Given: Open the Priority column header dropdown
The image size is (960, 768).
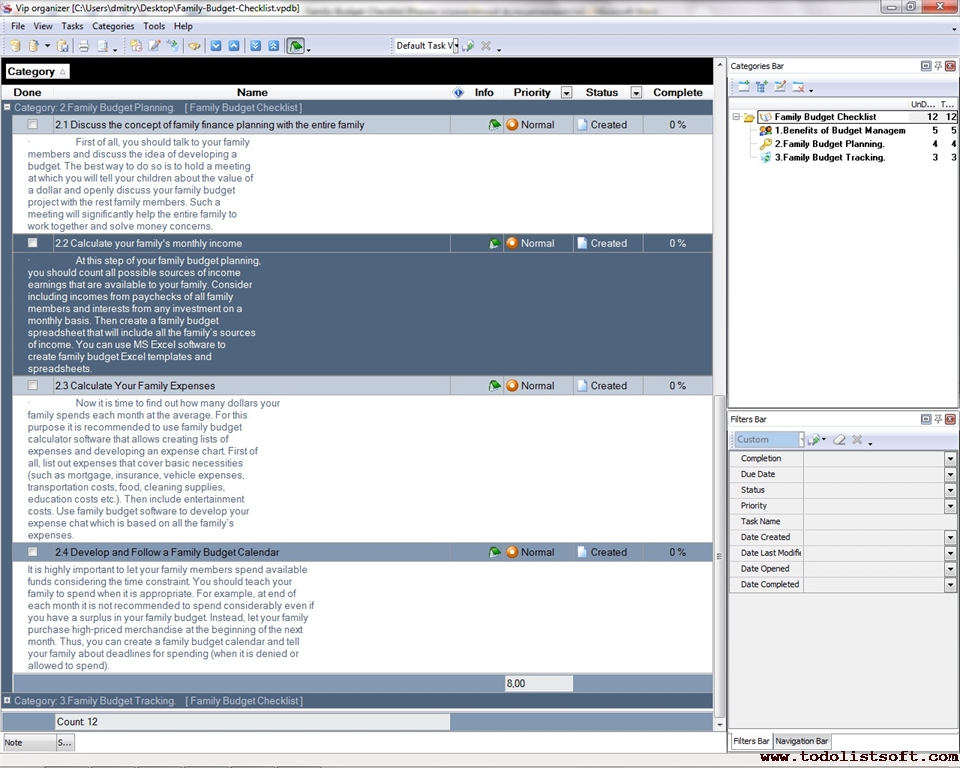Looking at the screenshot, I should [566, 93].
